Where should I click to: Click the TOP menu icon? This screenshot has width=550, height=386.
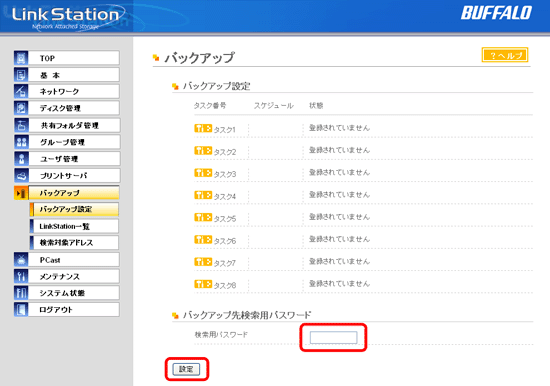pyautogui.click(x=21, y=58)
